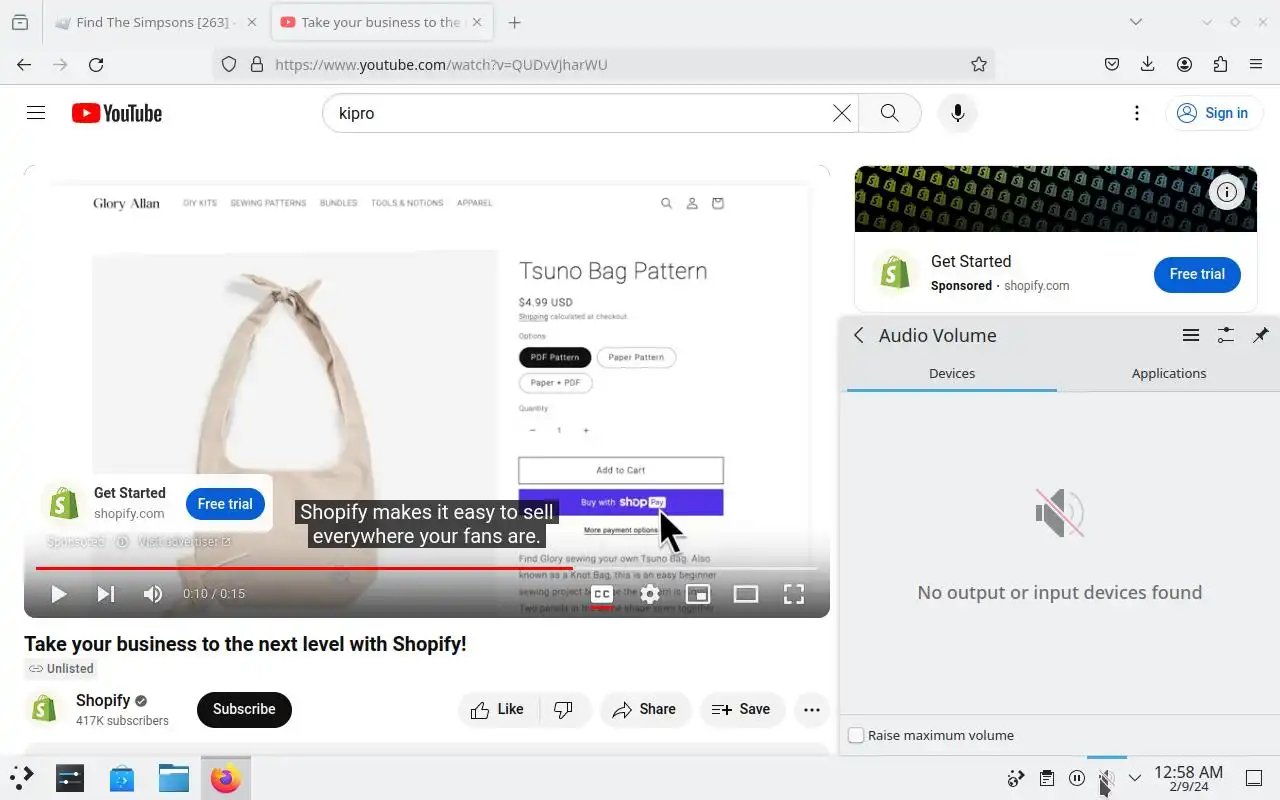Subscribe to the Shopify channel

pos(244,709)
